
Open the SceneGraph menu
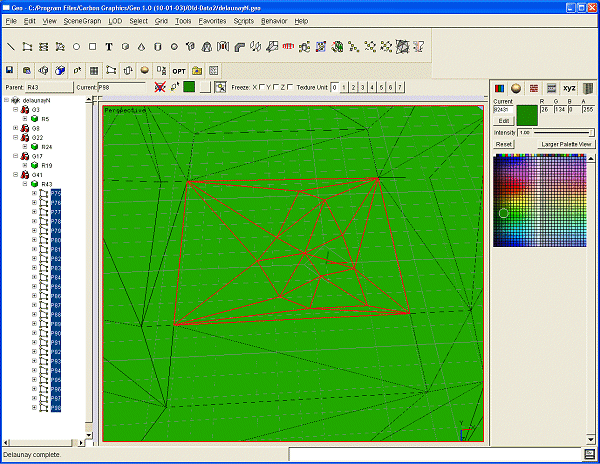pos(80,20)
